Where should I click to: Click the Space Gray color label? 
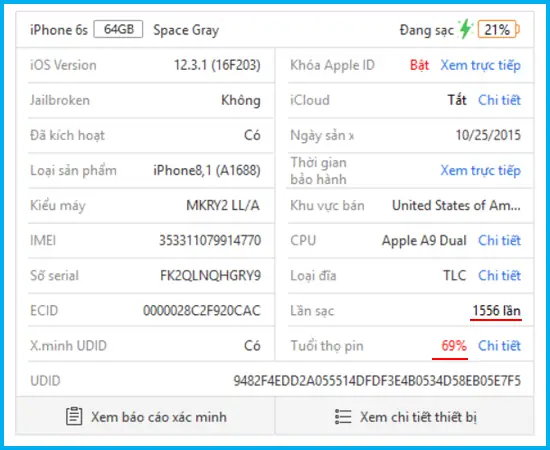(186, 31)
